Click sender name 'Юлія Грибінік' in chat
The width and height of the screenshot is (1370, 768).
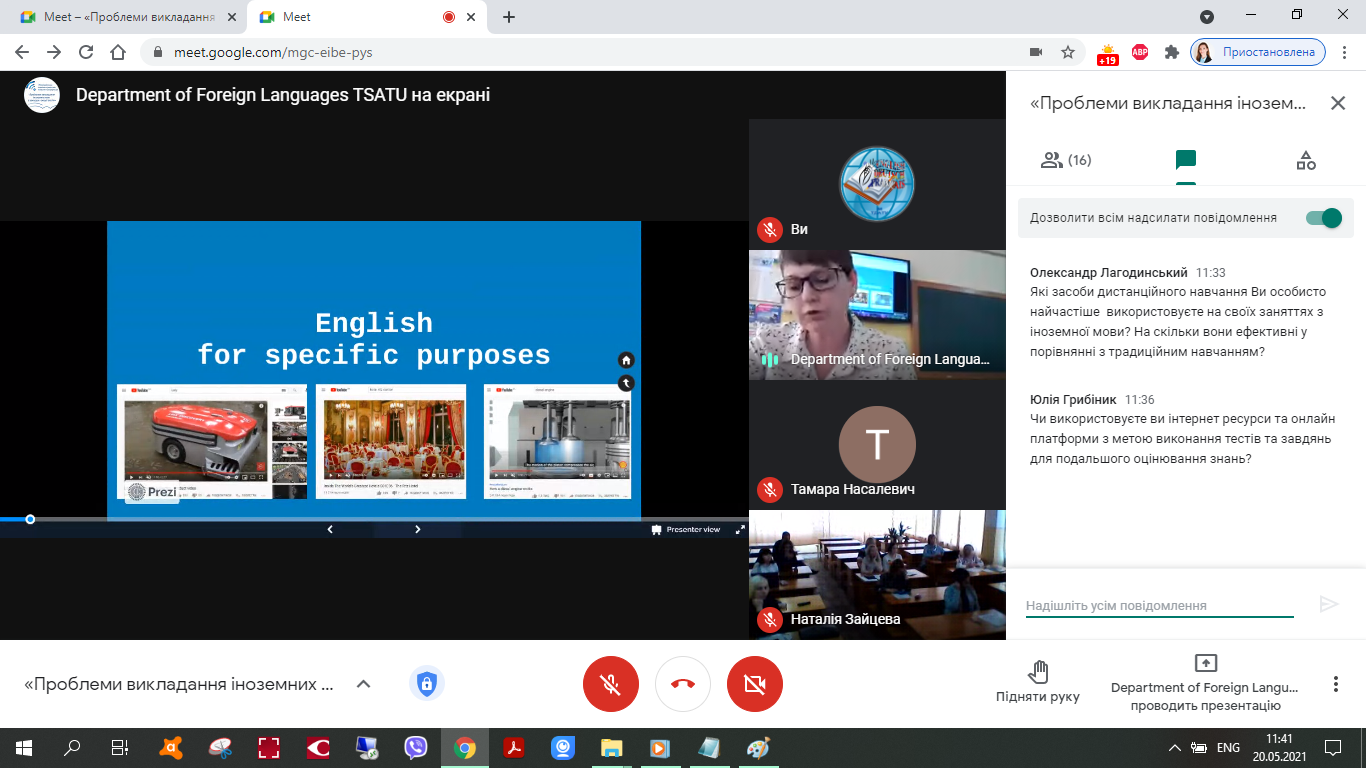(x=1073, y=399)
